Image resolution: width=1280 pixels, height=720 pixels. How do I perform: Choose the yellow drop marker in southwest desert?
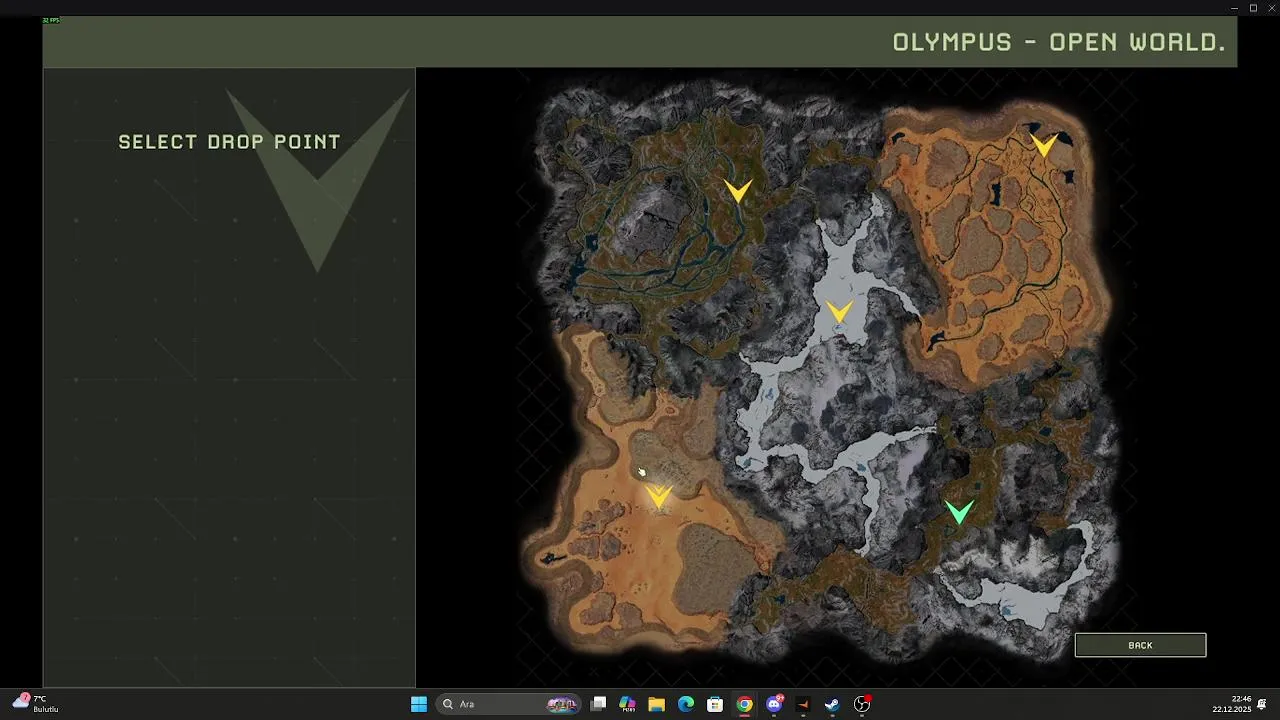658,497
